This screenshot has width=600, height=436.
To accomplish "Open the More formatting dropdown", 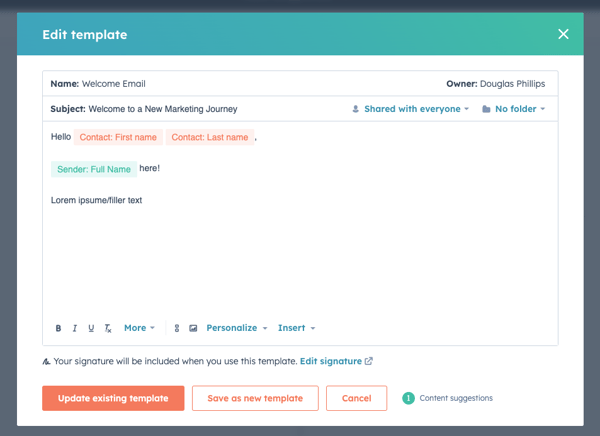I will (x=139, y=328).
